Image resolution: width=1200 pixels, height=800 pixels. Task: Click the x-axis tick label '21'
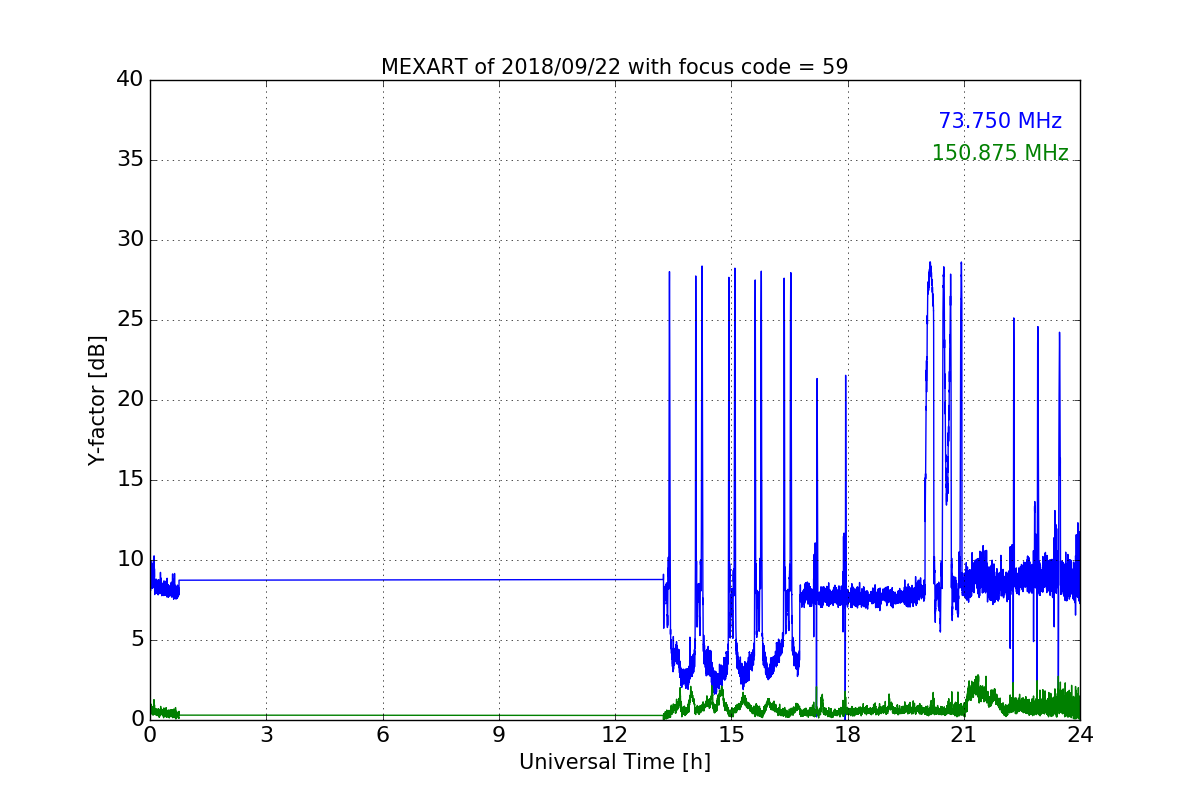coord(963,735)
